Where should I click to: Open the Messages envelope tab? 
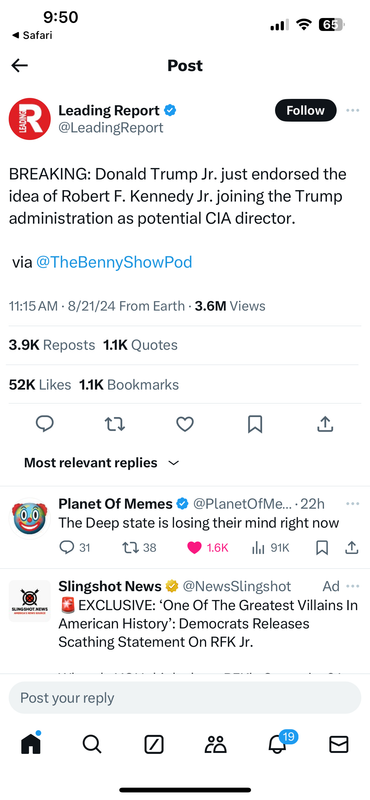click(x=338, y=745)
